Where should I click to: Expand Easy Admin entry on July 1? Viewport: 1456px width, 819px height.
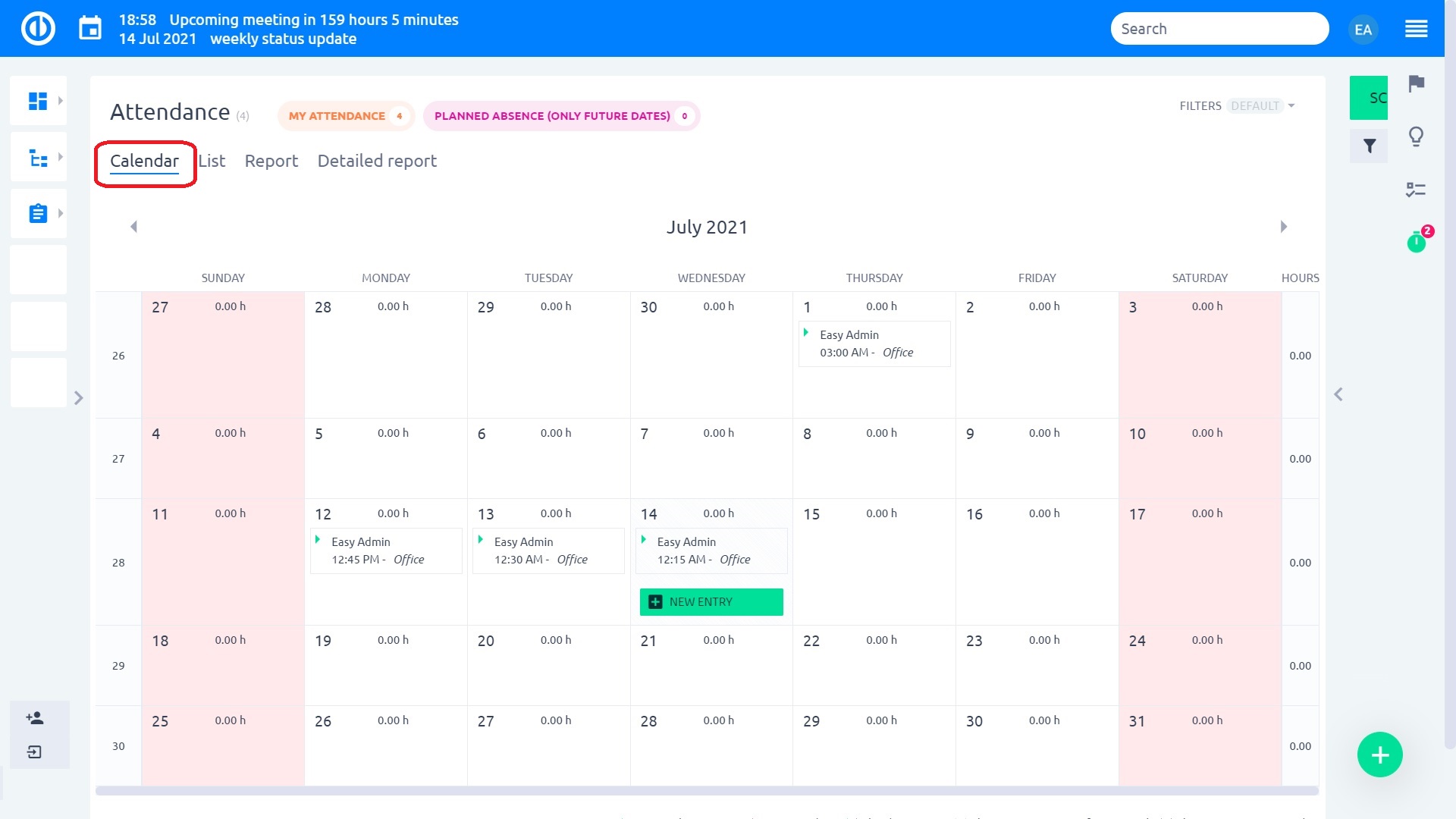pos(806,332)
